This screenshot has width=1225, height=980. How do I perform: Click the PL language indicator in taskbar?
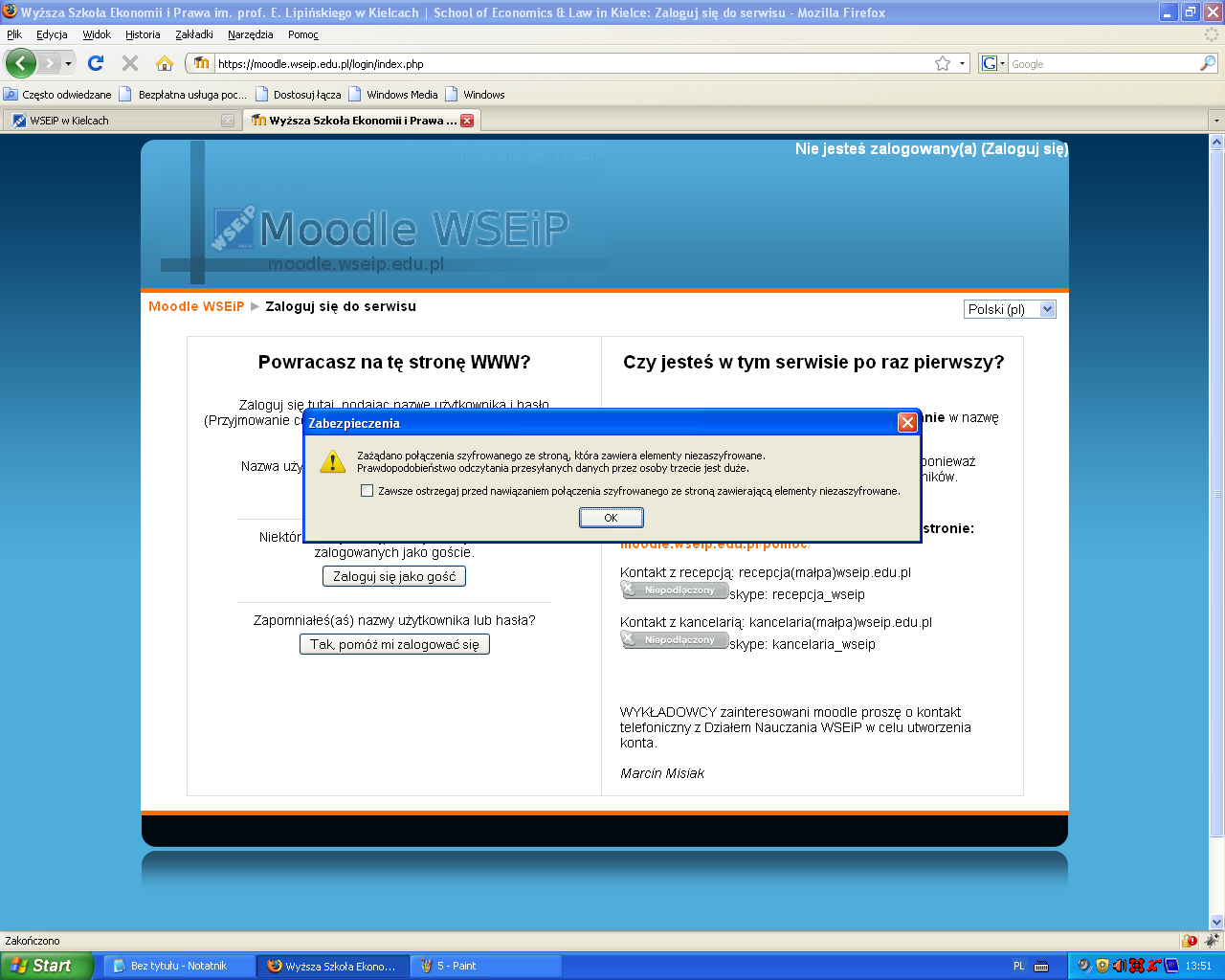tap(1018, 966)
